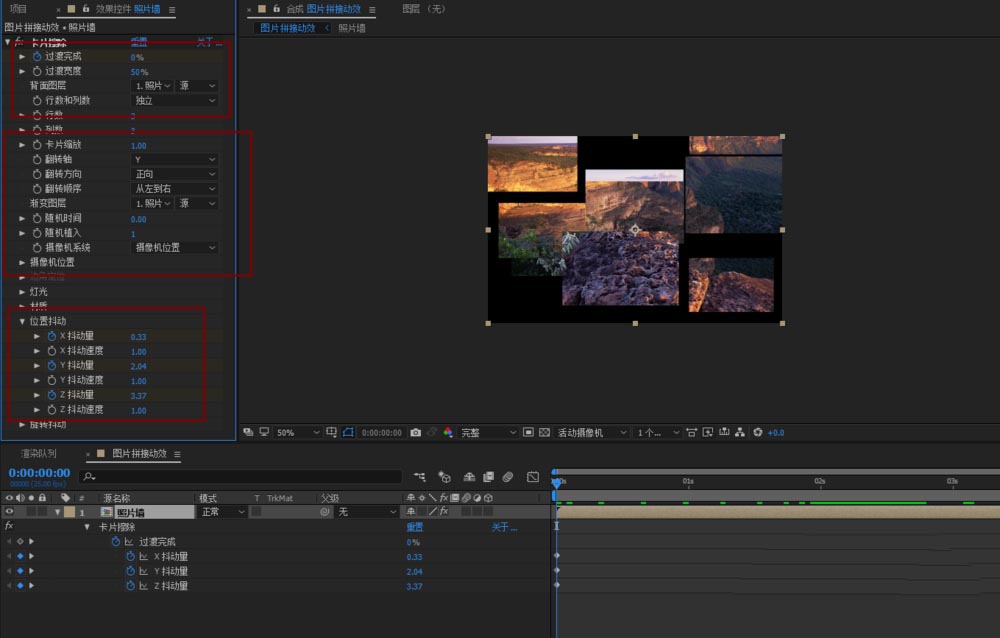Click the X 抖动量 value 0.33 in effect controls

point(138,337)
